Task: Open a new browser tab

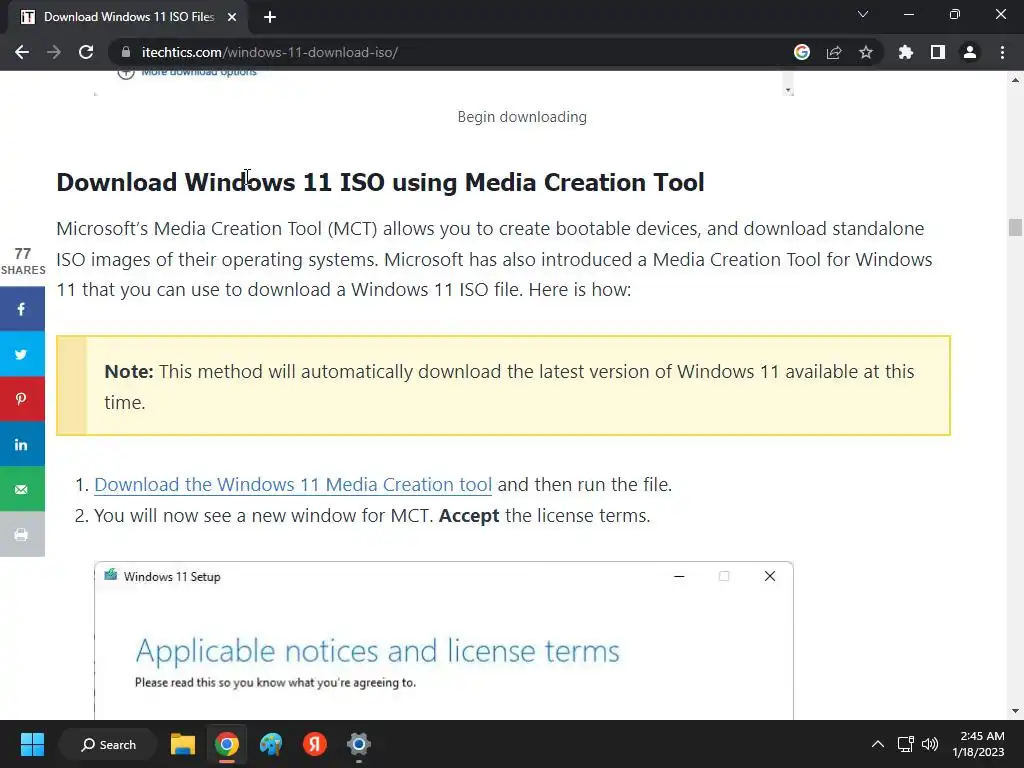Action: [270, 17]
